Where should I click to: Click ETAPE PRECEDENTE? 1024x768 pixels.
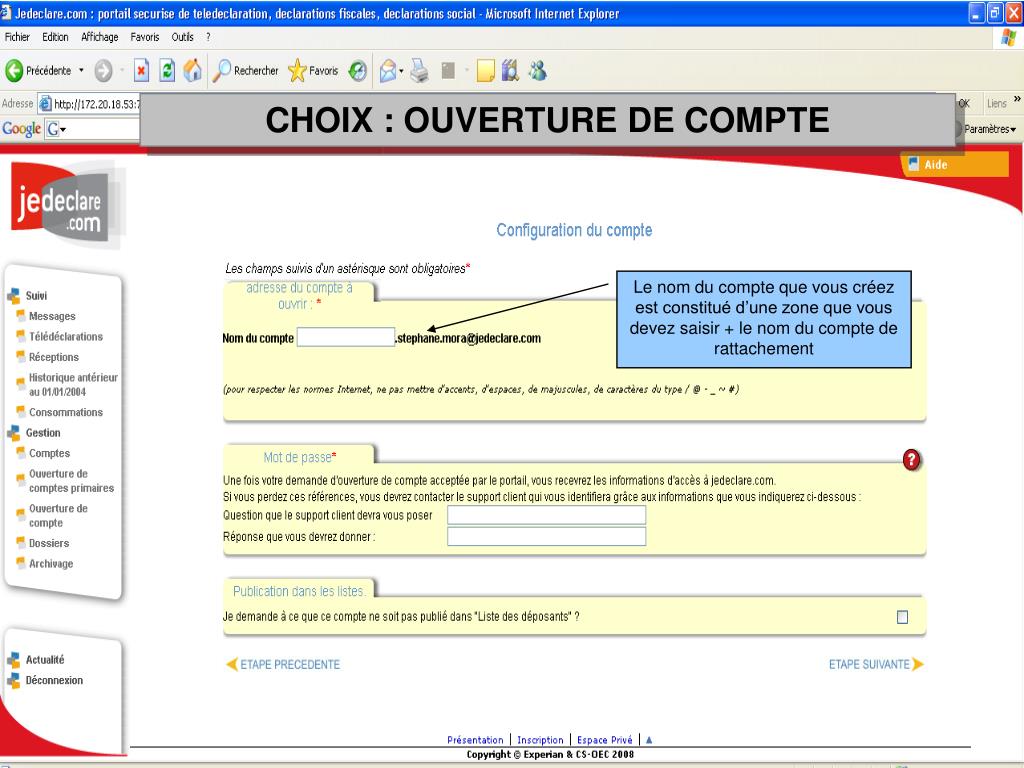(283, 664)
